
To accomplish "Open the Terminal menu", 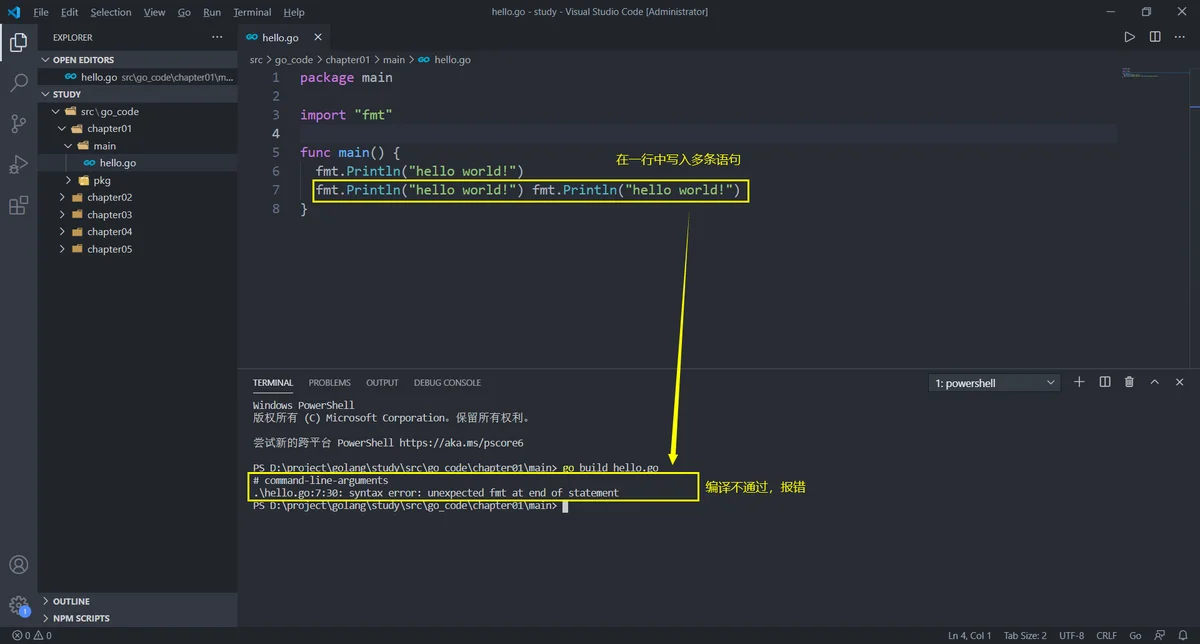I will click(252, 12).
